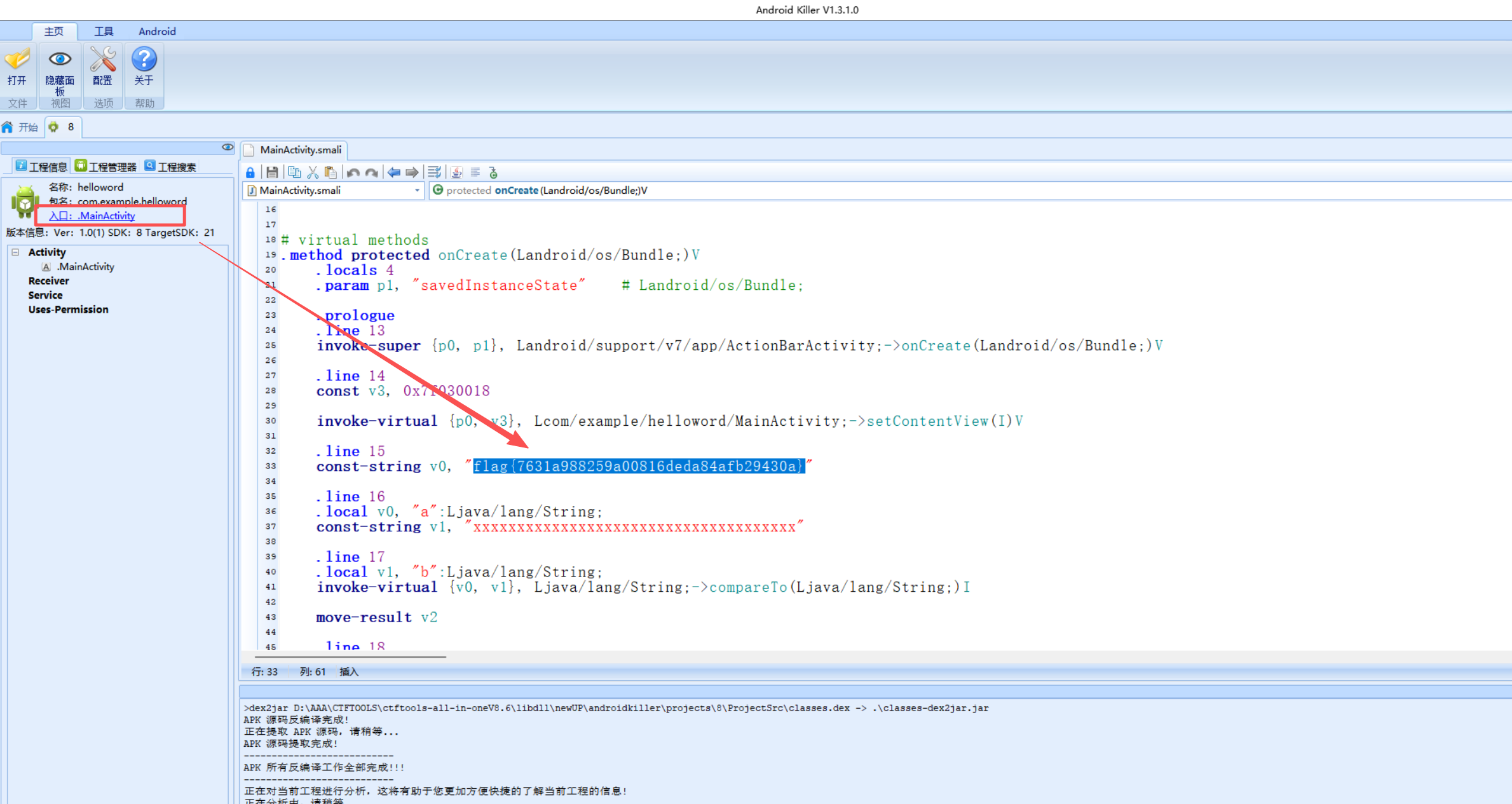Toggle the eye icon above project panel
The height and width of the screenshot is (804, 1512).
[x=228, y=147]
